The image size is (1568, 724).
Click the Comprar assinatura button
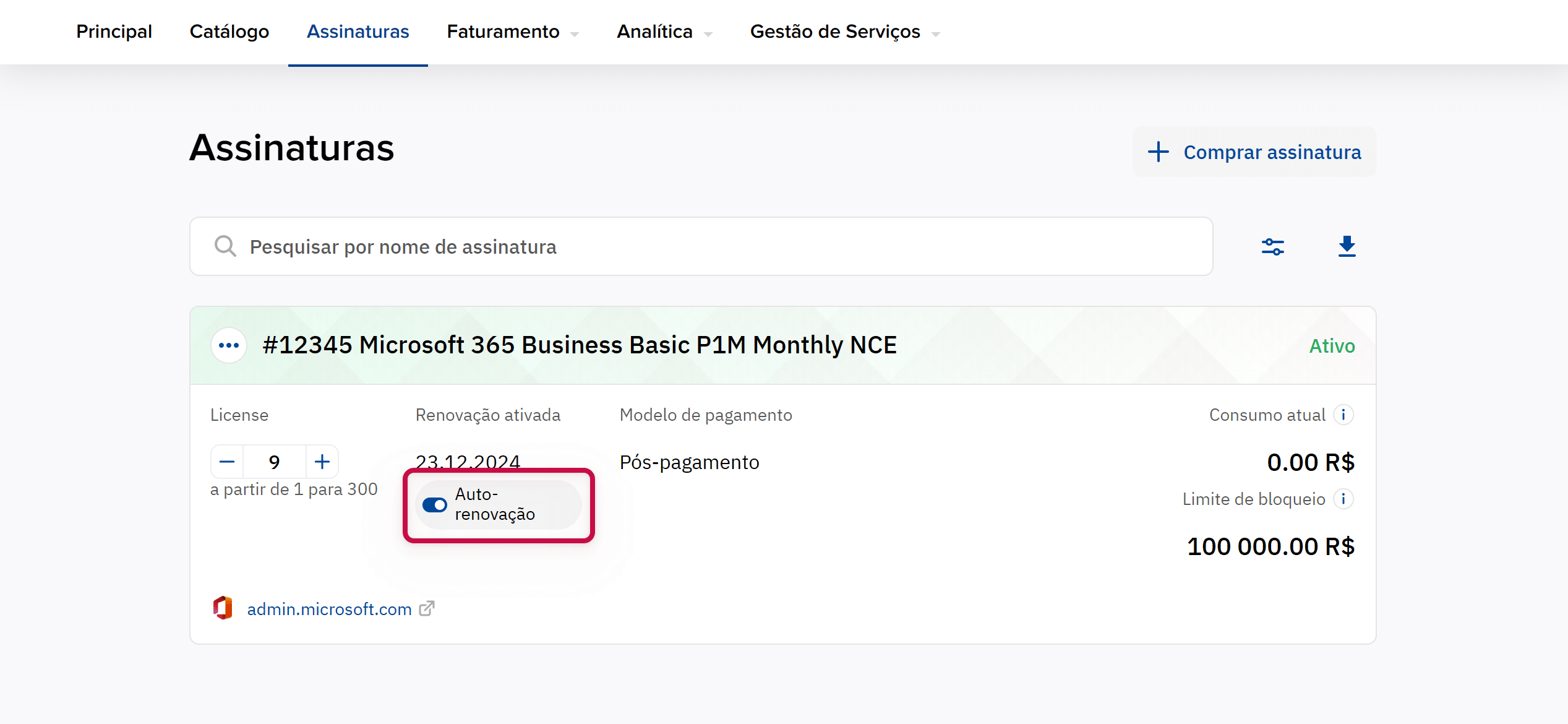tap(1254, 152)
